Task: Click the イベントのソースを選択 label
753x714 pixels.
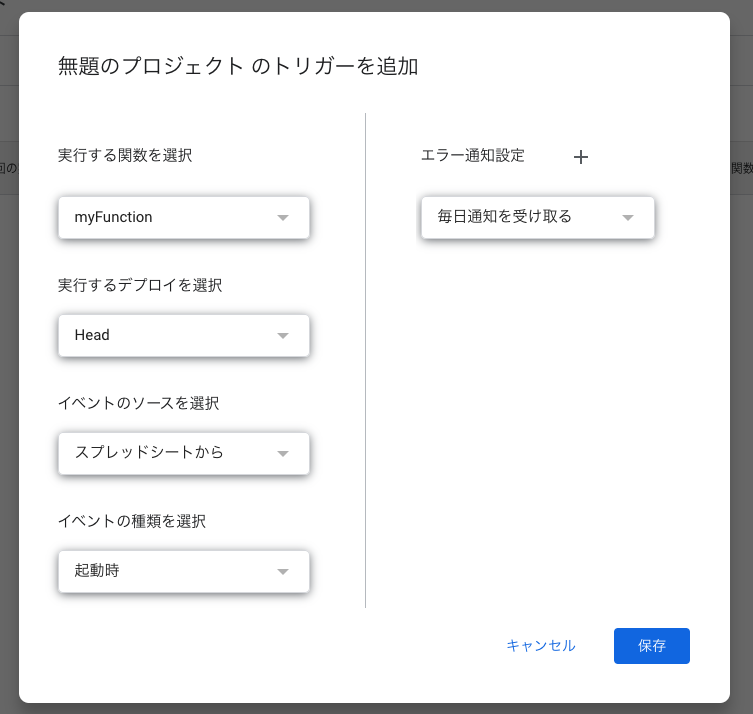Action: pos(138,403)
